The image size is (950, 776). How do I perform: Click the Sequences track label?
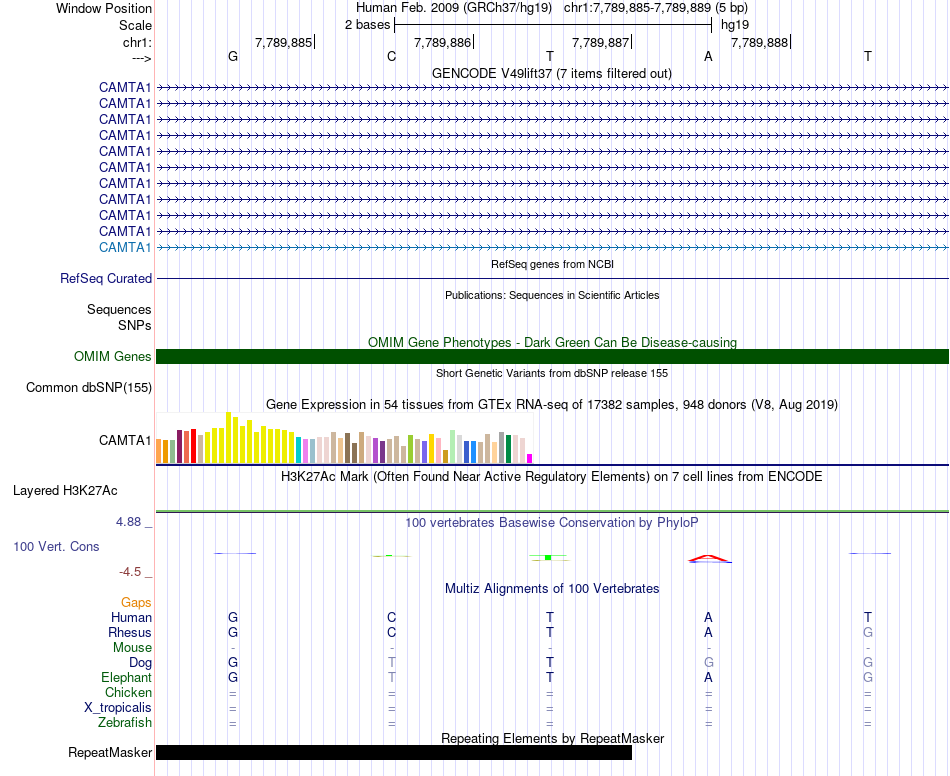119,310
